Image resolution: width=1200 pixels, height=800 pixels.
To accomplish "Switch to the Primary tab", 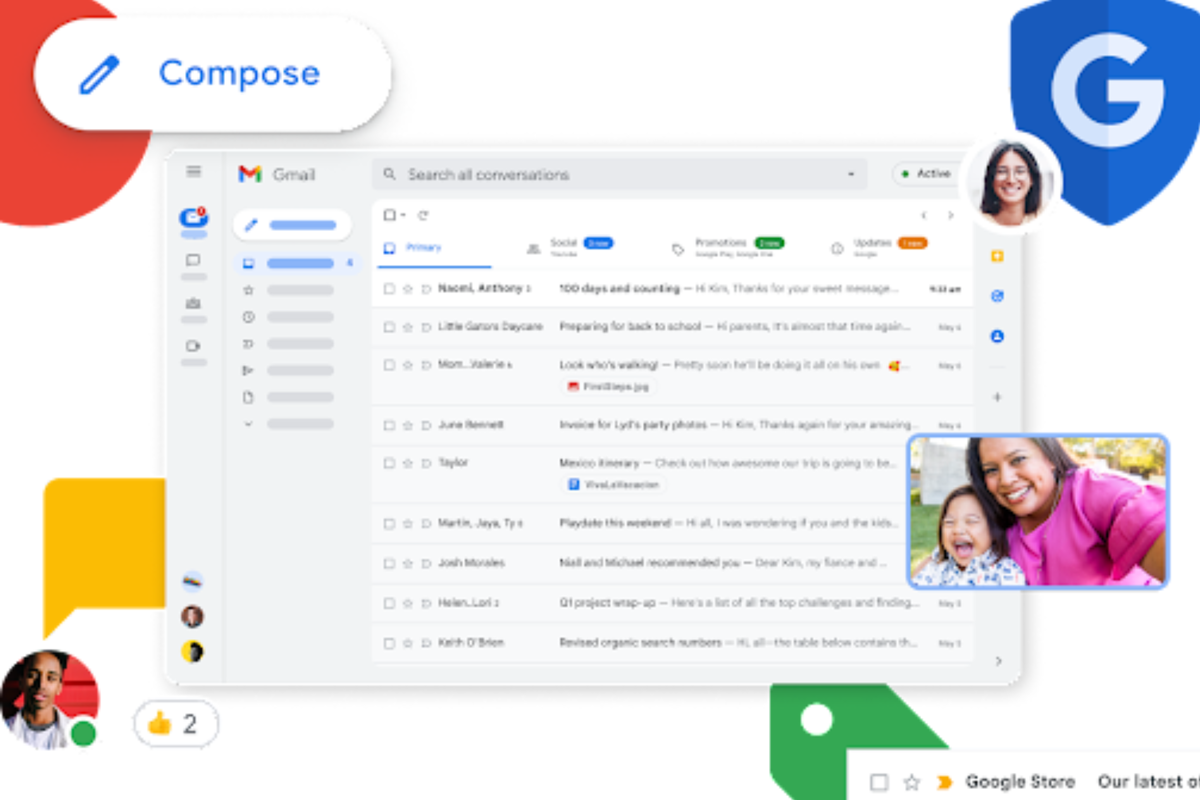I will 434,248.
